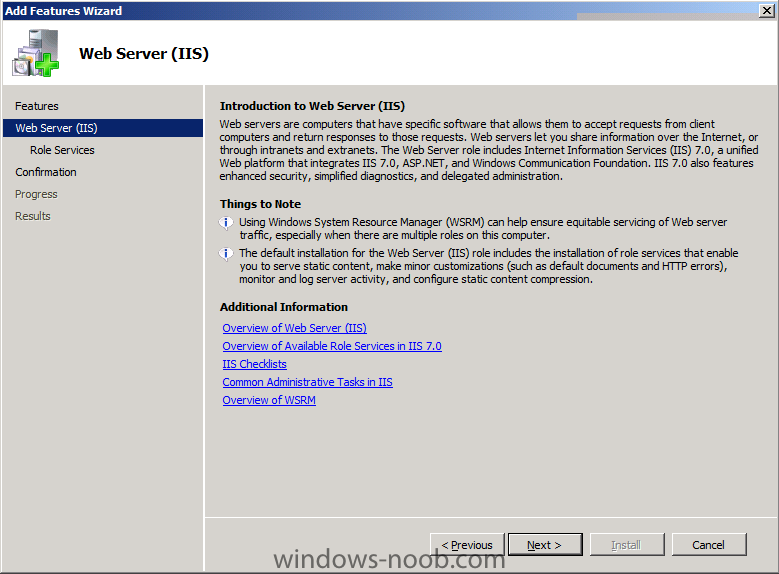
Task: Continue with the Next button
Action: [545, 545]
